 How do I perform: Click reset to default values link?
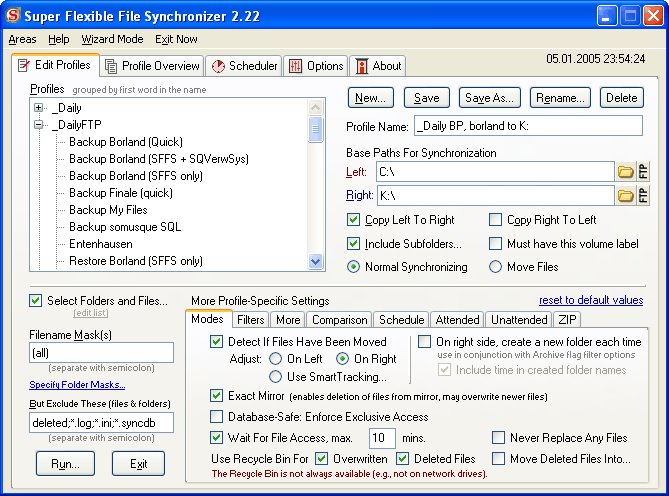[x=591, y=300]
